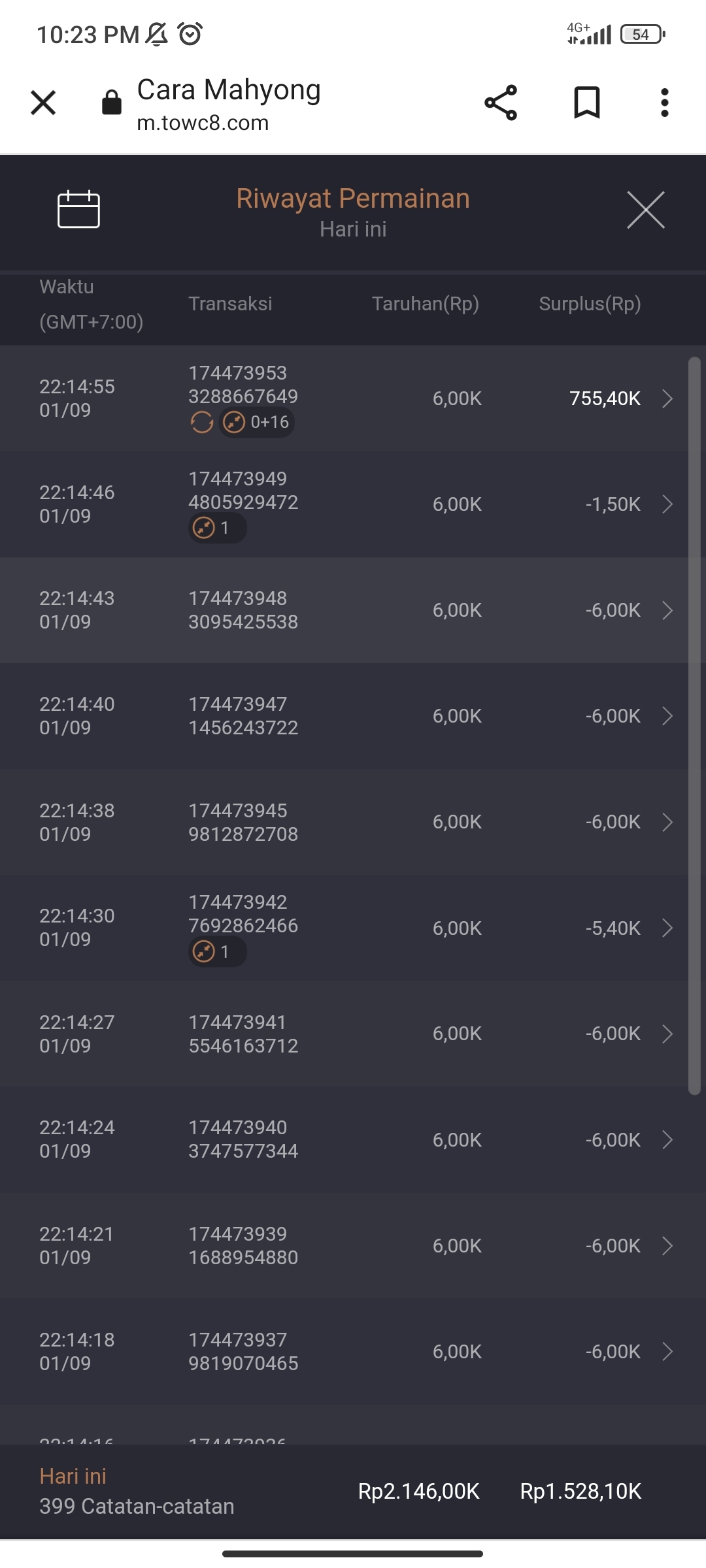706x1568 pixels.
Task: Expand details for the 755,40K surplus row
Action: [x=667, y=399]
